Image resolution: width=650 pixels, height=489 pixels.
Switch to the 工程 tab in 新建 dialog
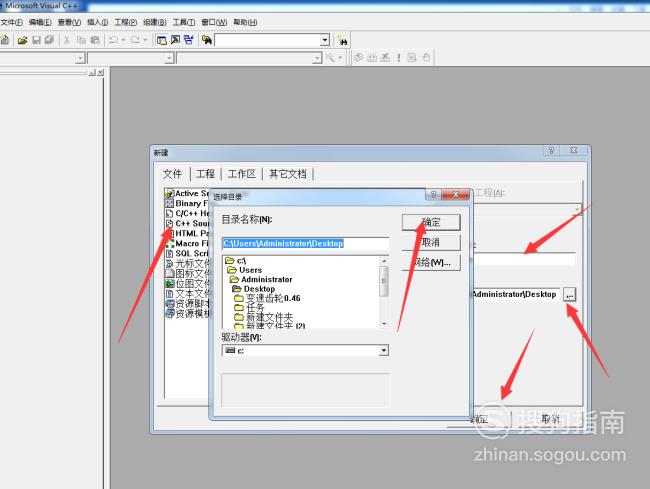pyautogui.click(x=206, y=174)
